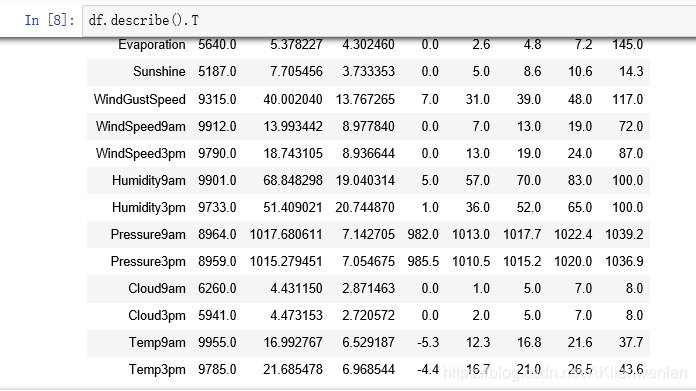
Task: Click Pressure3pm mean value 1015.279451
Action: point(286,261)
